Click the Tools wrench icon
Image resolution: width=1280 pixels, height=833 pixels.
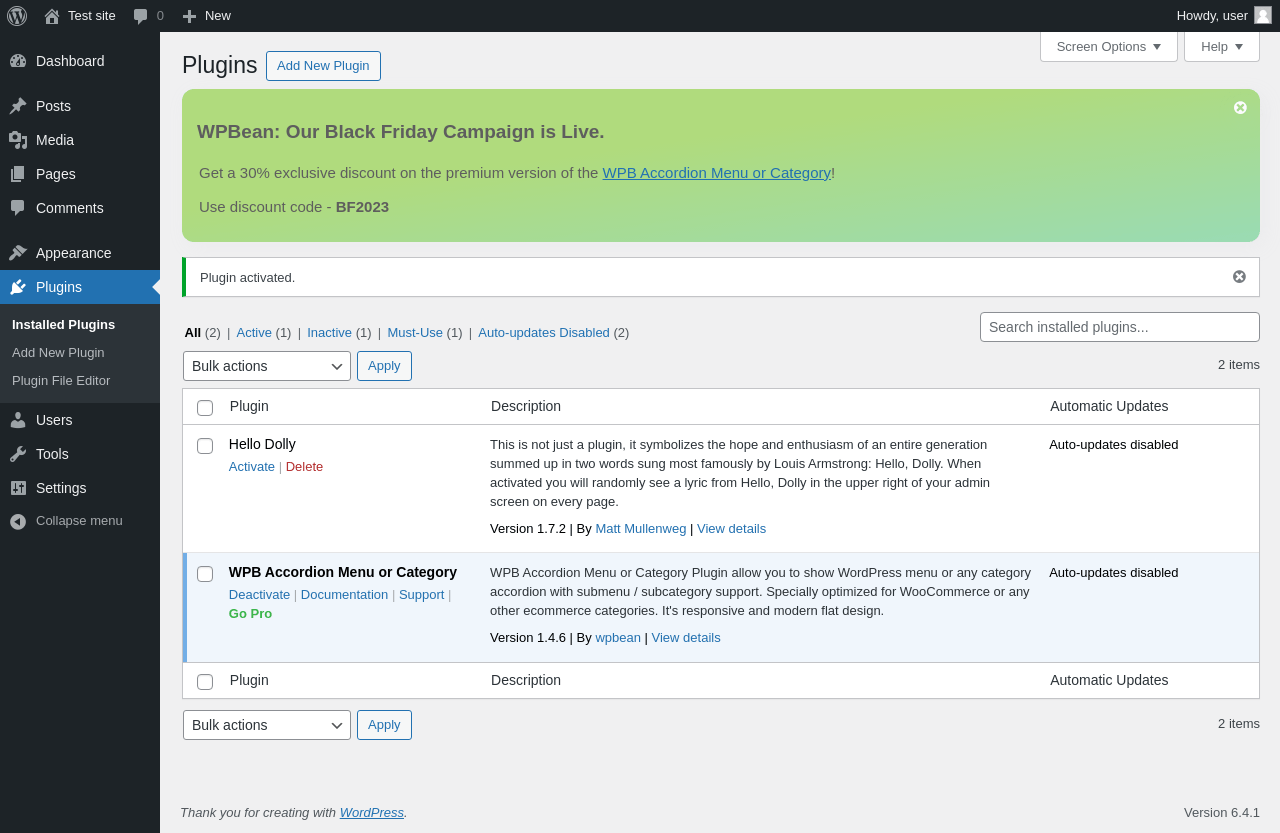pos(18,454)
